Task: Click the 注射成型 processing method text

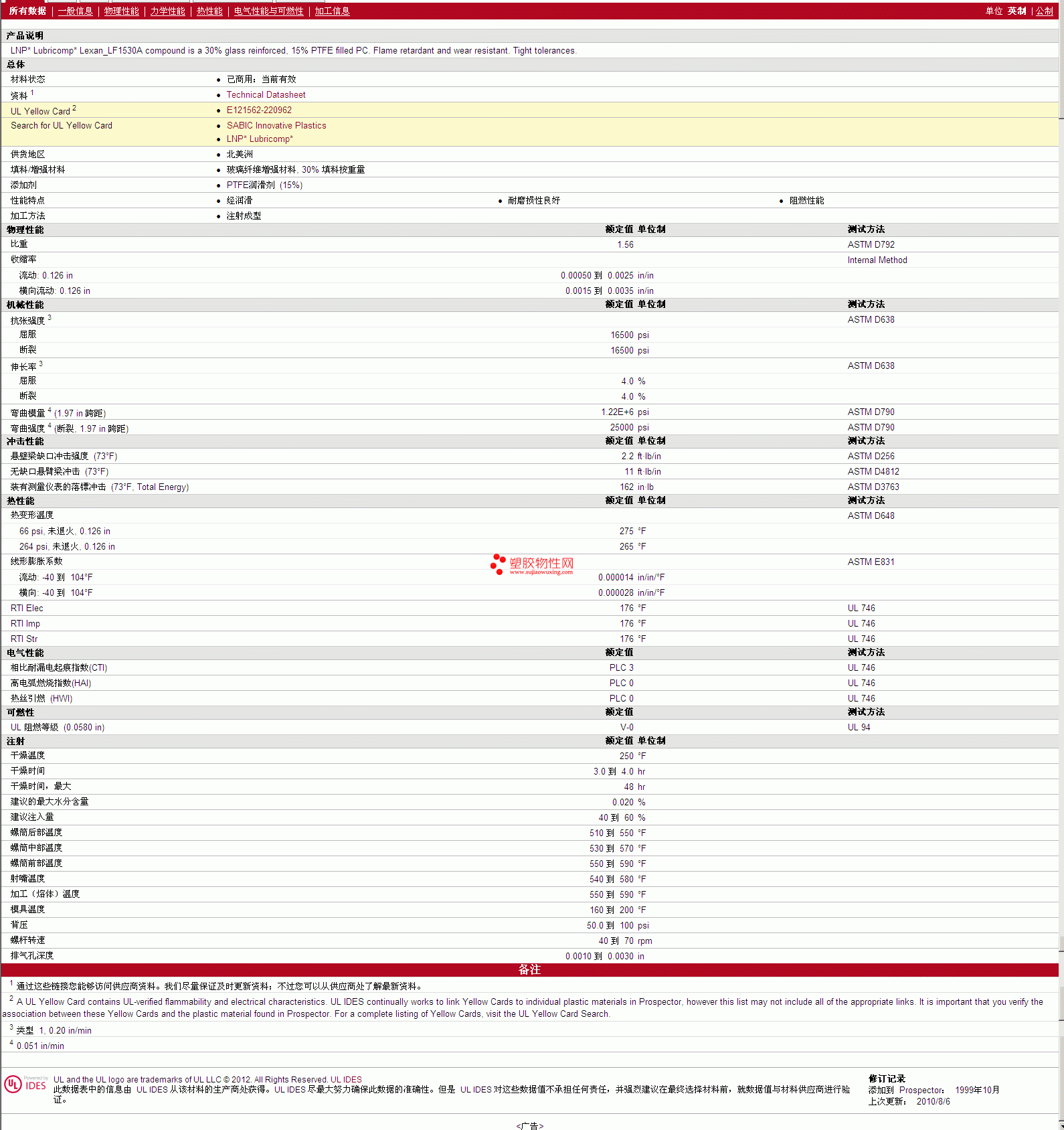Action: pyautogui.click(x=244, y=216)
